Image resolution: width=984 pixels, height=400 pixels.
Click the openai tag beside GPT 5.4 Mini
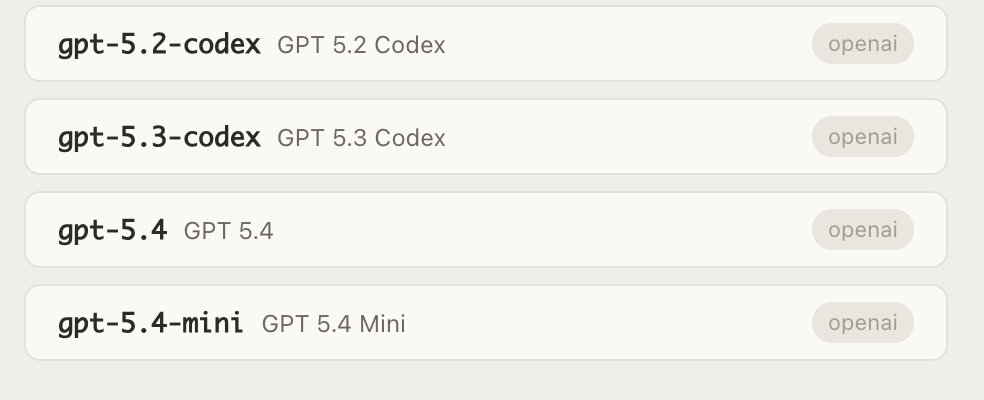(x=863, y=322)
